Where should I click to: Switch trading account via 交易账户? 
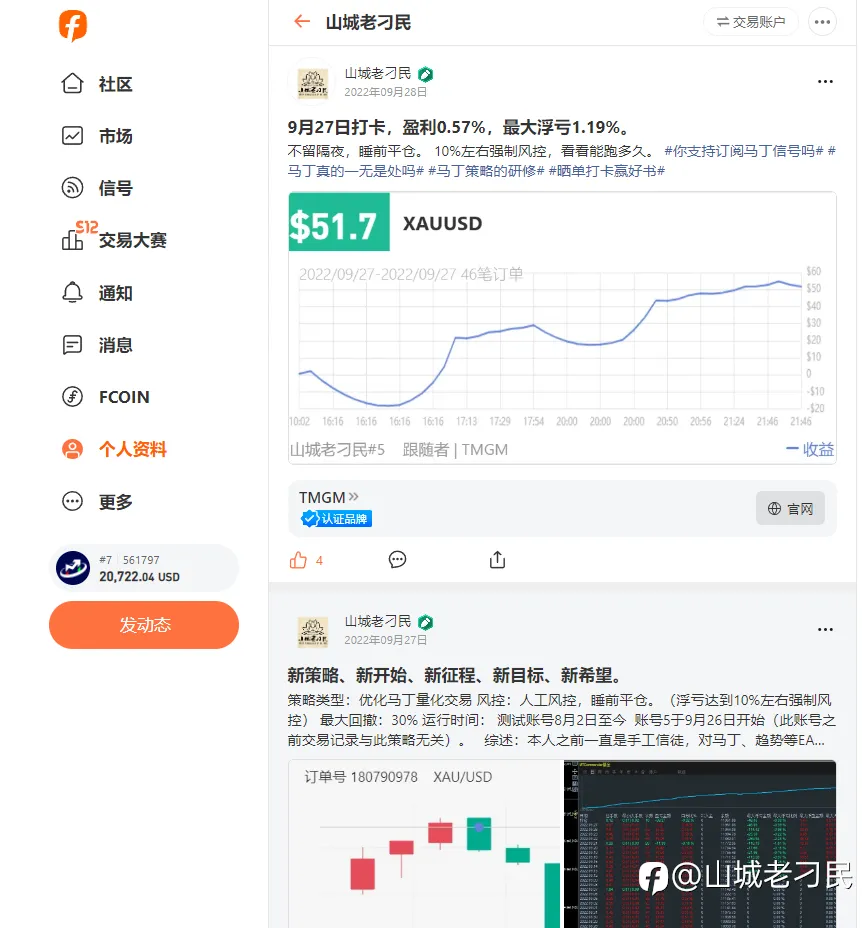point(751,22)
